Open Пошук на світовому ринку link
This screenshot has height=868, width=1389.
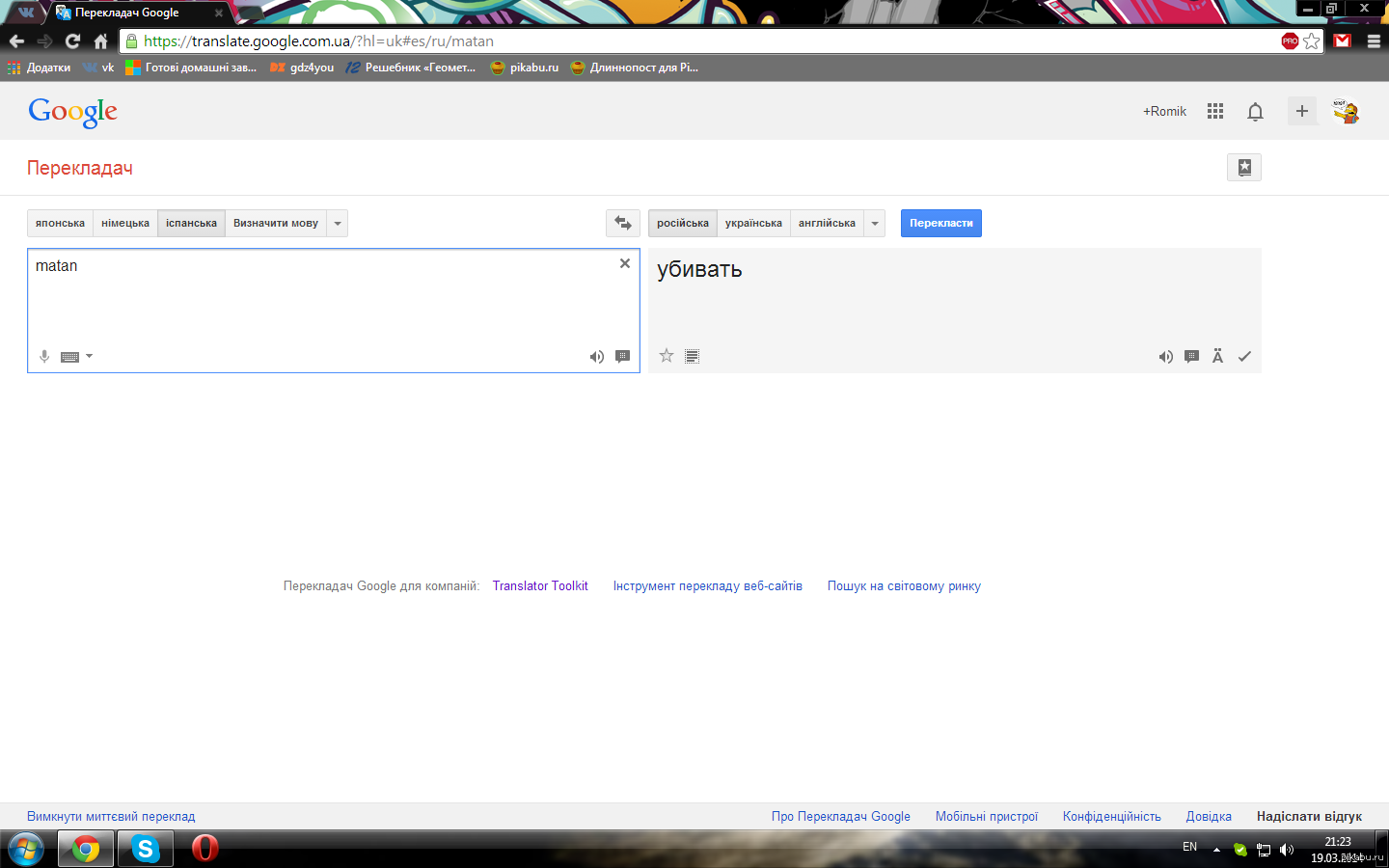(904, 585)
